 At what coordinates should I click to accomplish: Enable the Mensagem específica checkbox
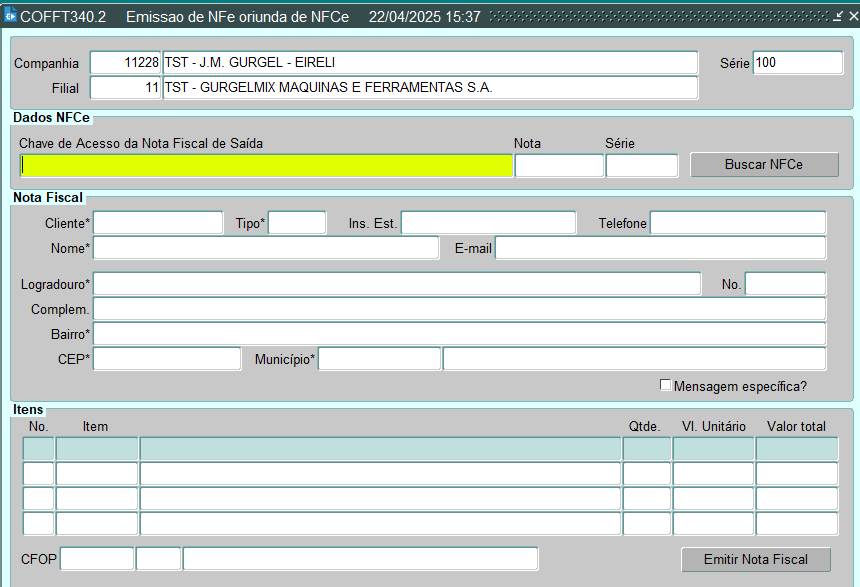coord(666,385)
